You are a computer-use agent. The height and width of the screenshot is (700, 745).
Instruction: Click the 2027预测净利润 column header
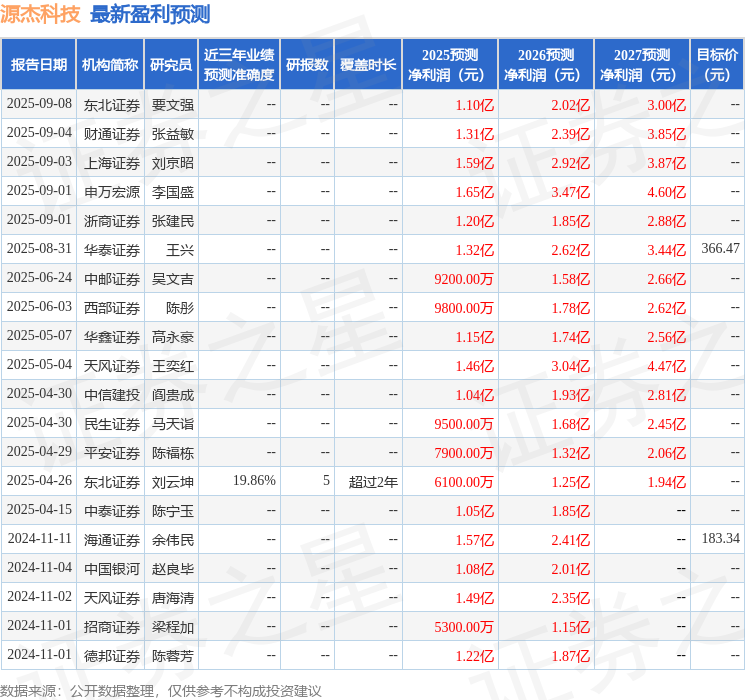(x=642, y=65)
